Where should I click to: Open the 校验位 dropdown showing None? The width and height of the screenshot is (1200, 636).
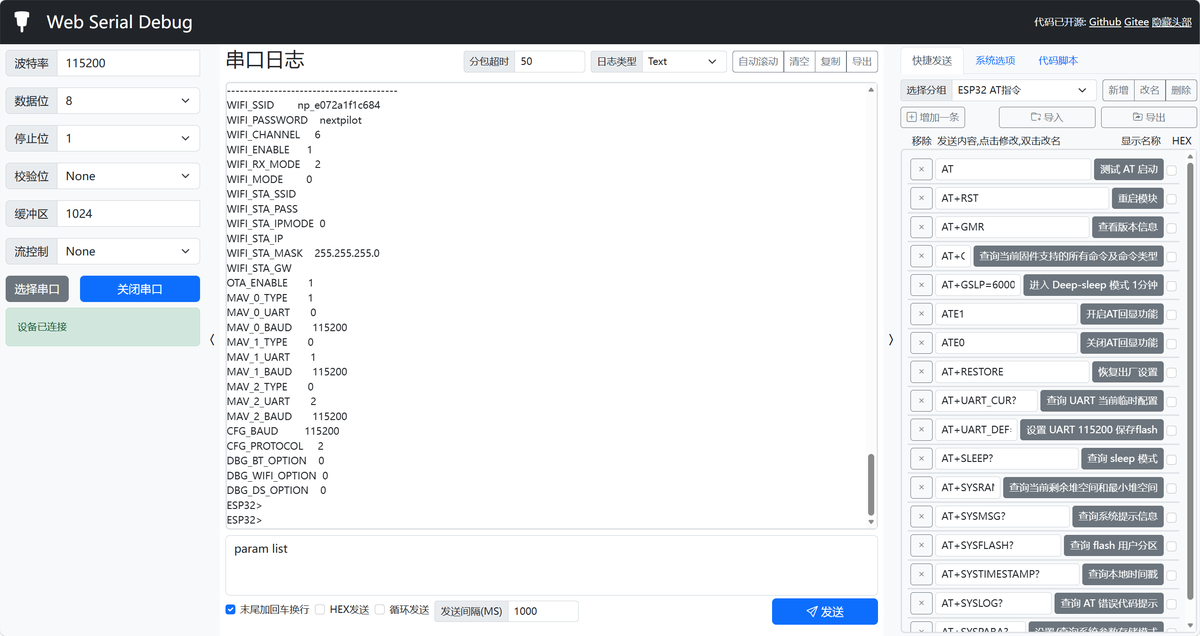click(128, 176)
